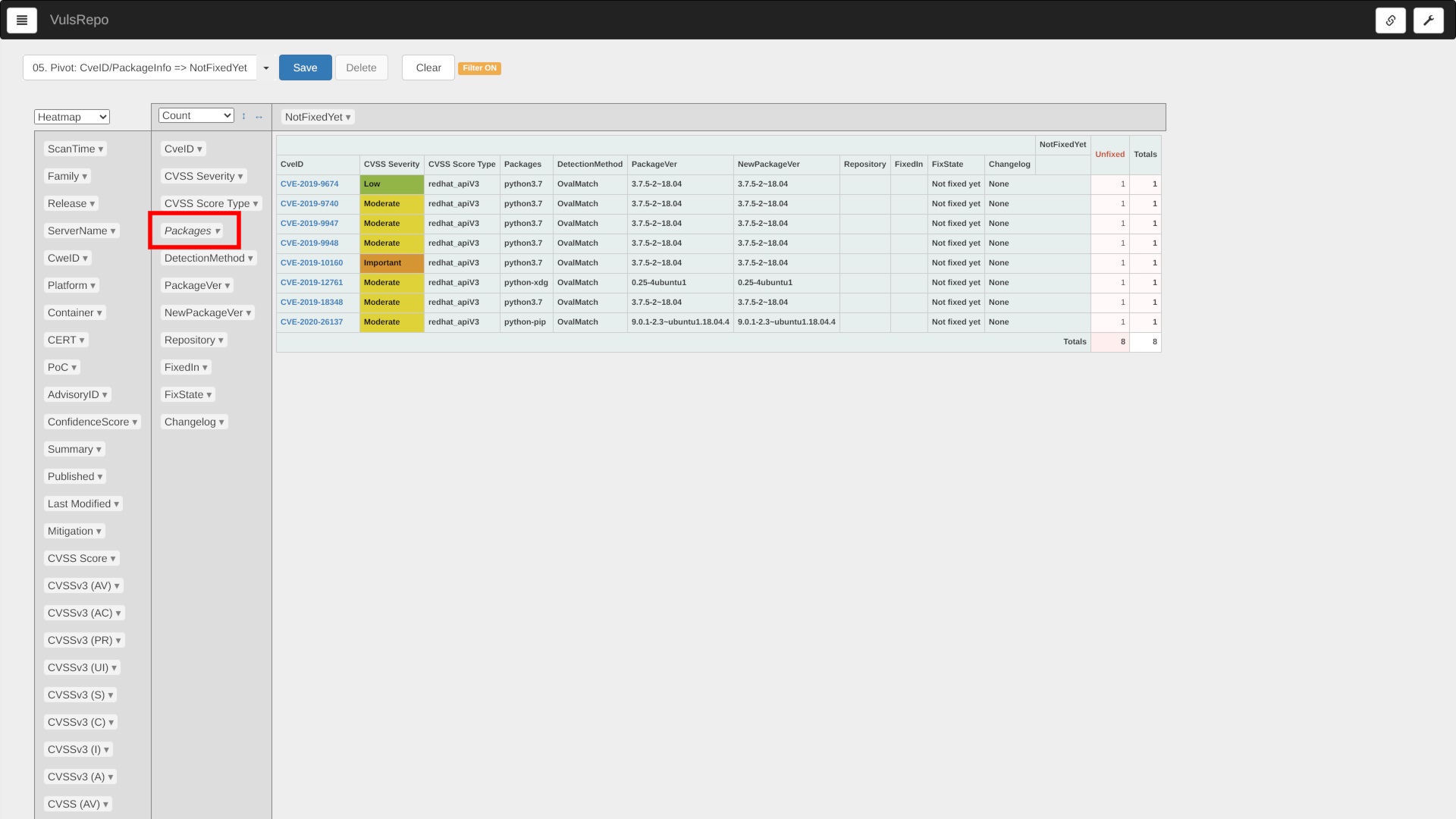Expand the saved pivot list caret
1456x819 pixels.
tap(266, 68)
